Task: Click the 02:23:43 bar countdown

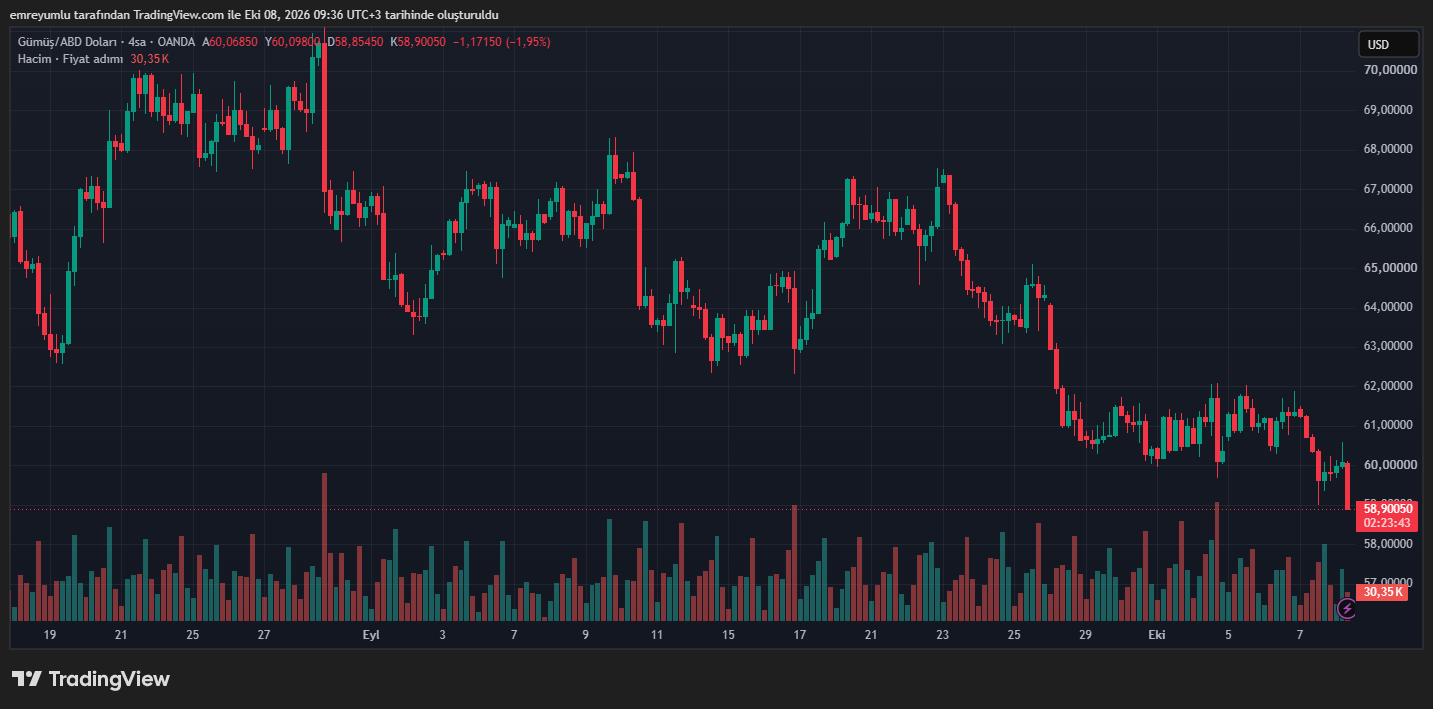Action: point(1385,523)
